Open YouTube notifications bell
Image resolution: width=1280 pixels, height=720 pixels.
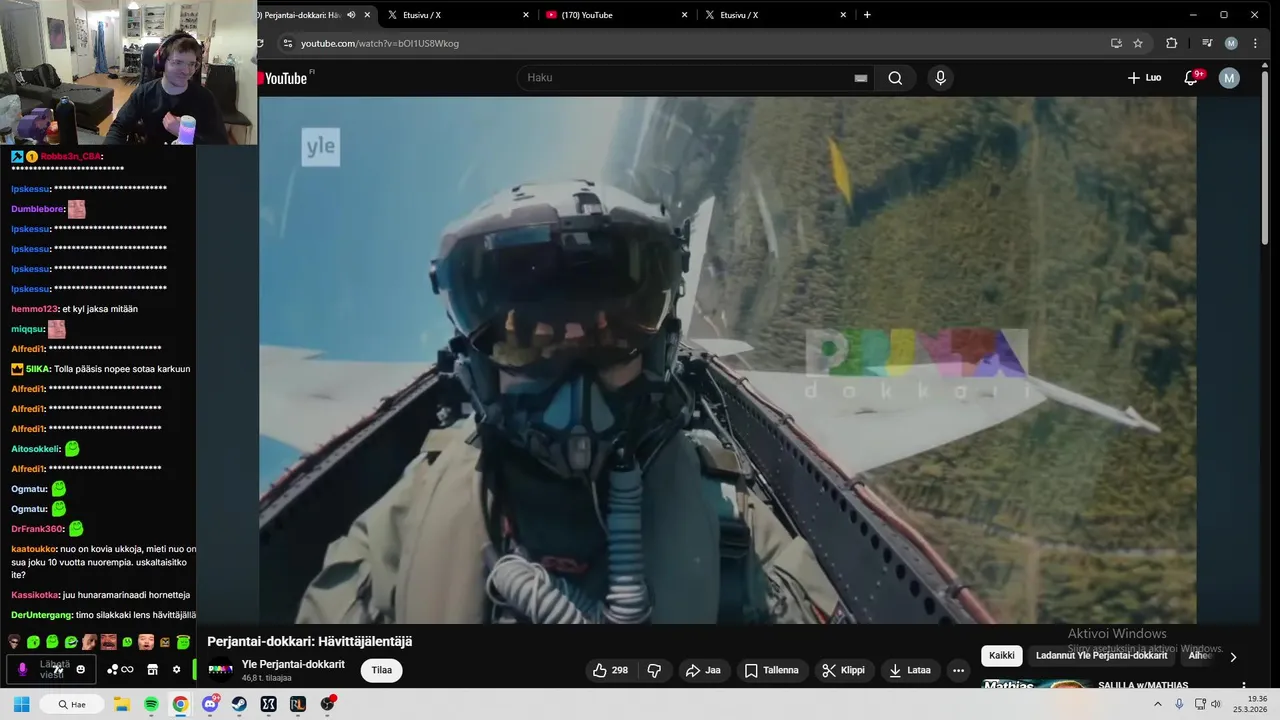(x=1191, y=78)
